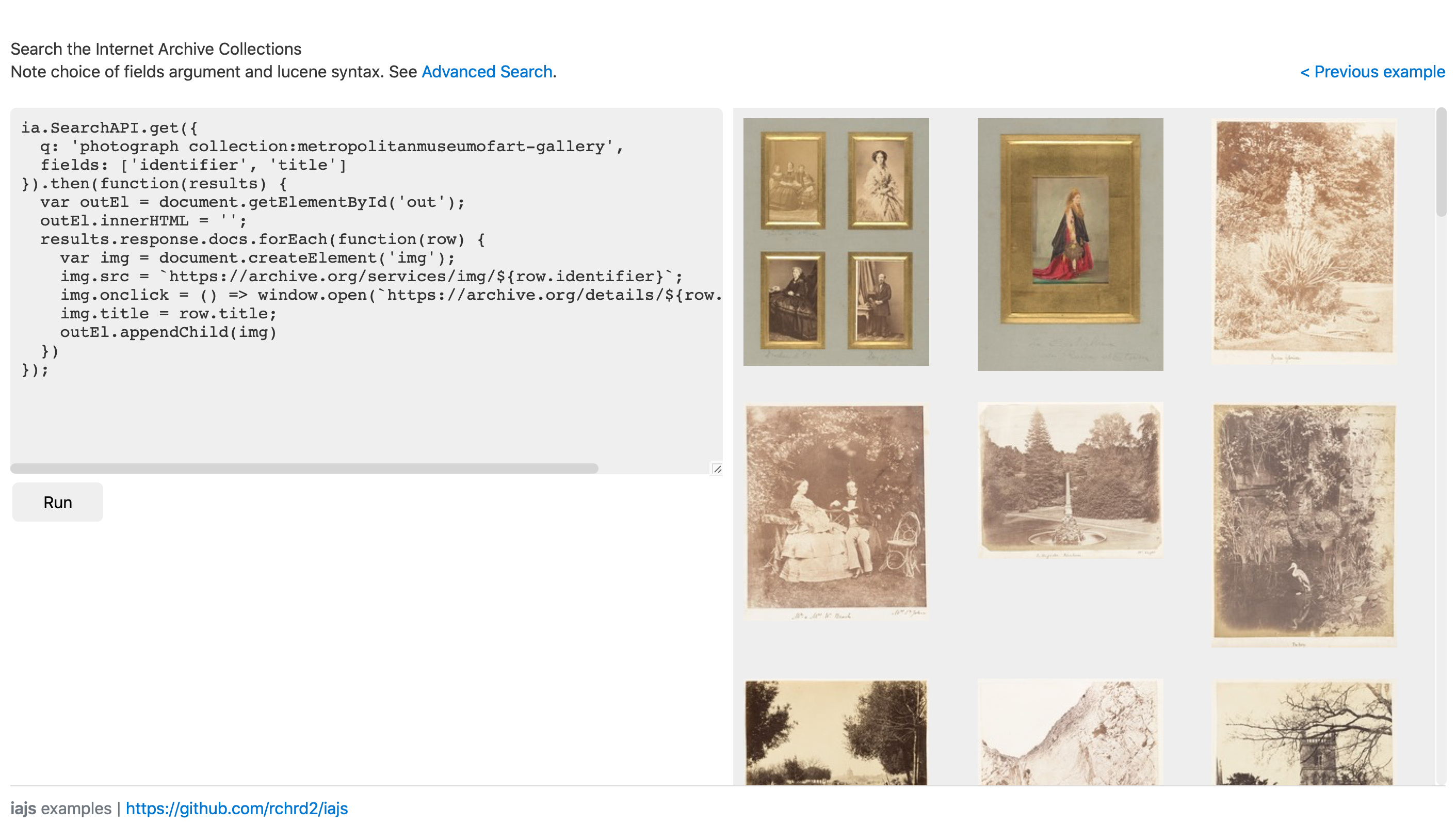Open the github.com/rchrd2/iajs link
This screenshot has height=840, width=1456.
tap(236, 809)
